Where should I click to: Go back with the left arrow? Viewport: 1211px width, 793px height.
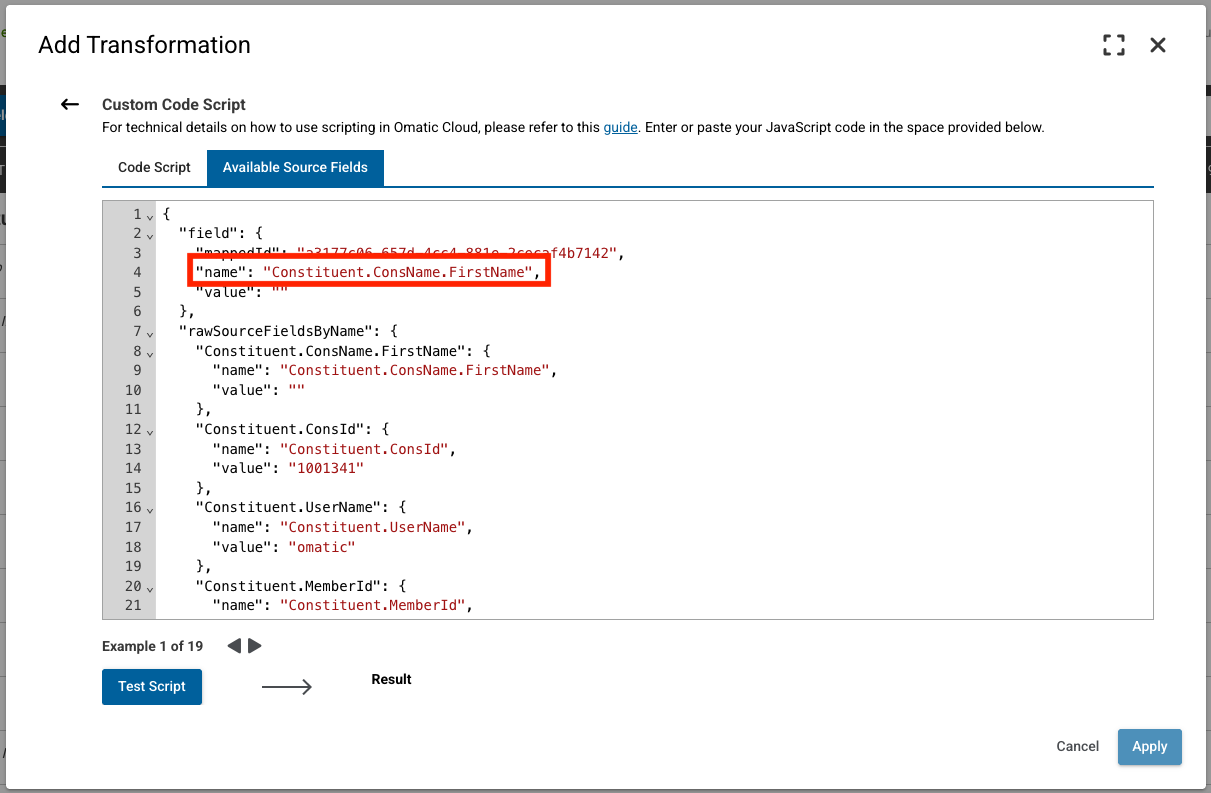pyautogui.click(x=70, y=104)
